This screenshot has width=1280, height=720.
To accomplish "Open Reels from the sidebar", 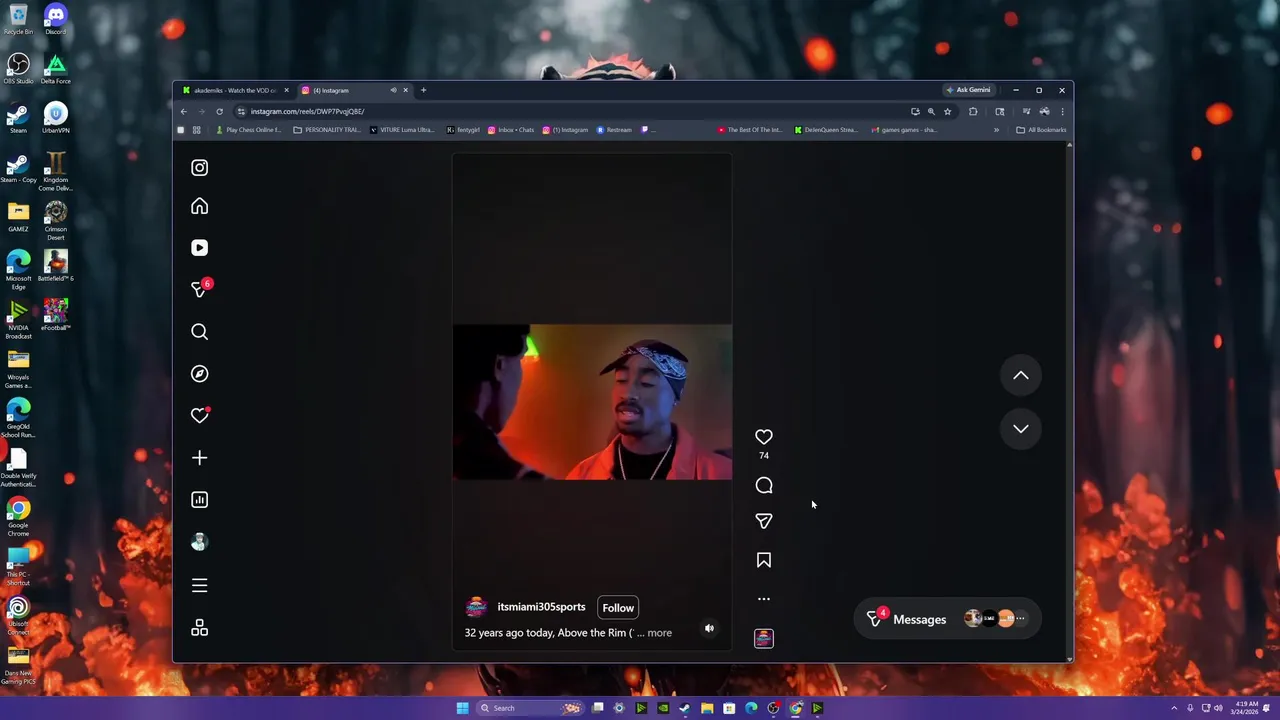I will [199, 248].
